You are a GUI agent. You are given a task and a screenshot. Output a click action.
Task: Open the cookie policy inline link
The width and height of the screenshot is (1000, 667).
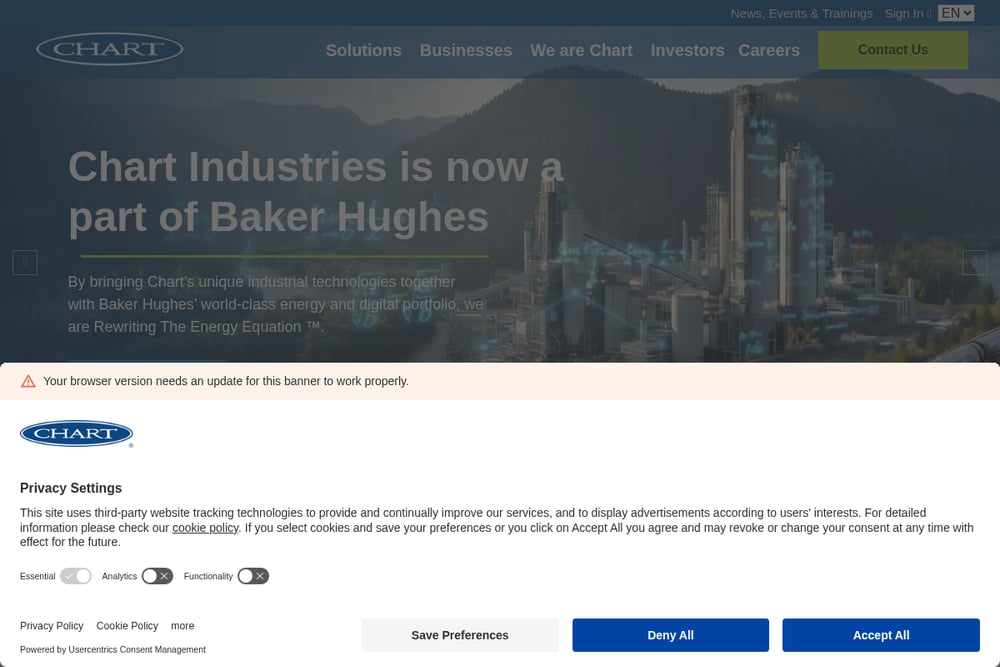205,527
